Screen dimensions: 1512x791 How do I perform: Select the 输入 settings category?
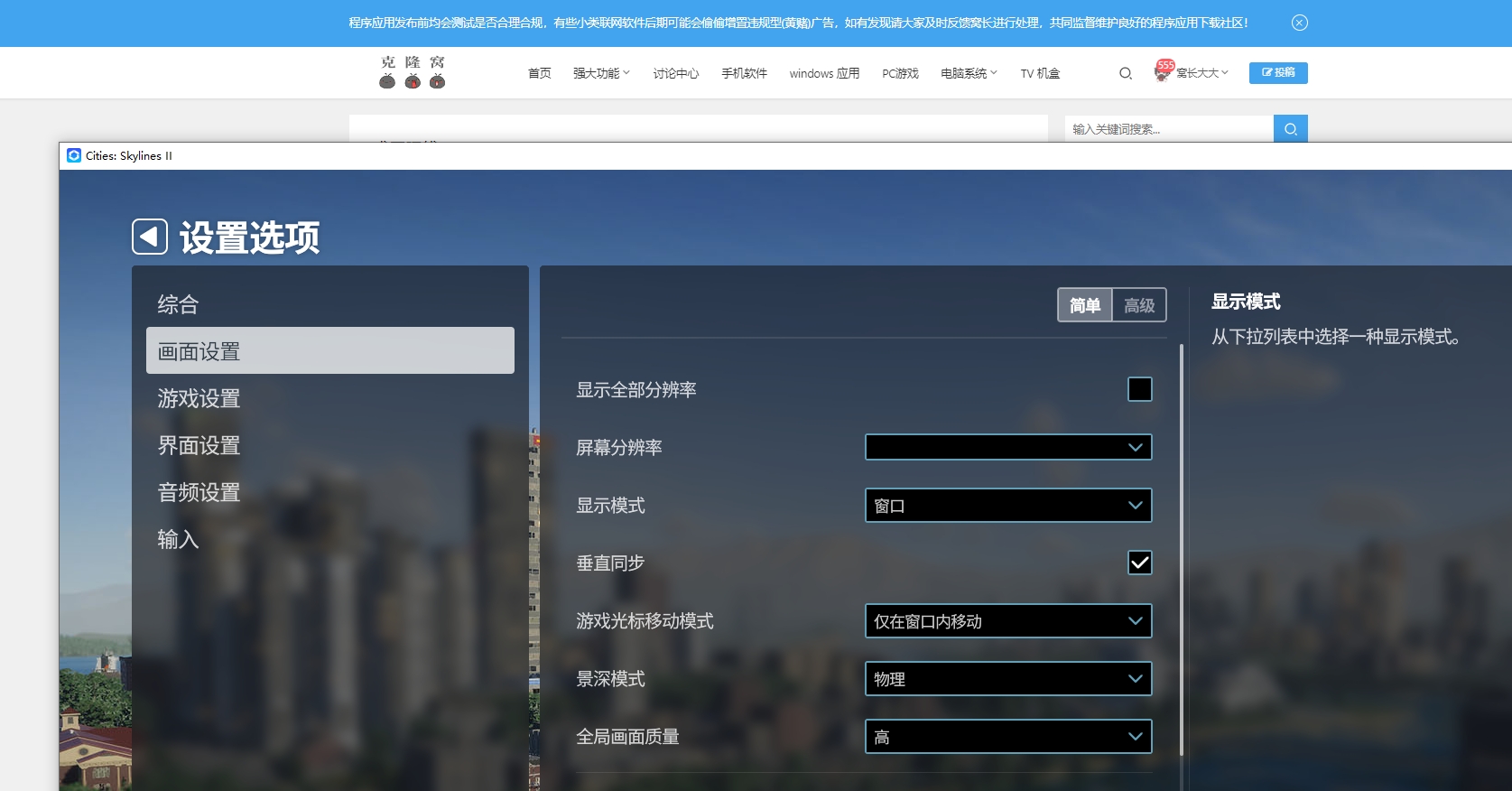click(330, 539)
